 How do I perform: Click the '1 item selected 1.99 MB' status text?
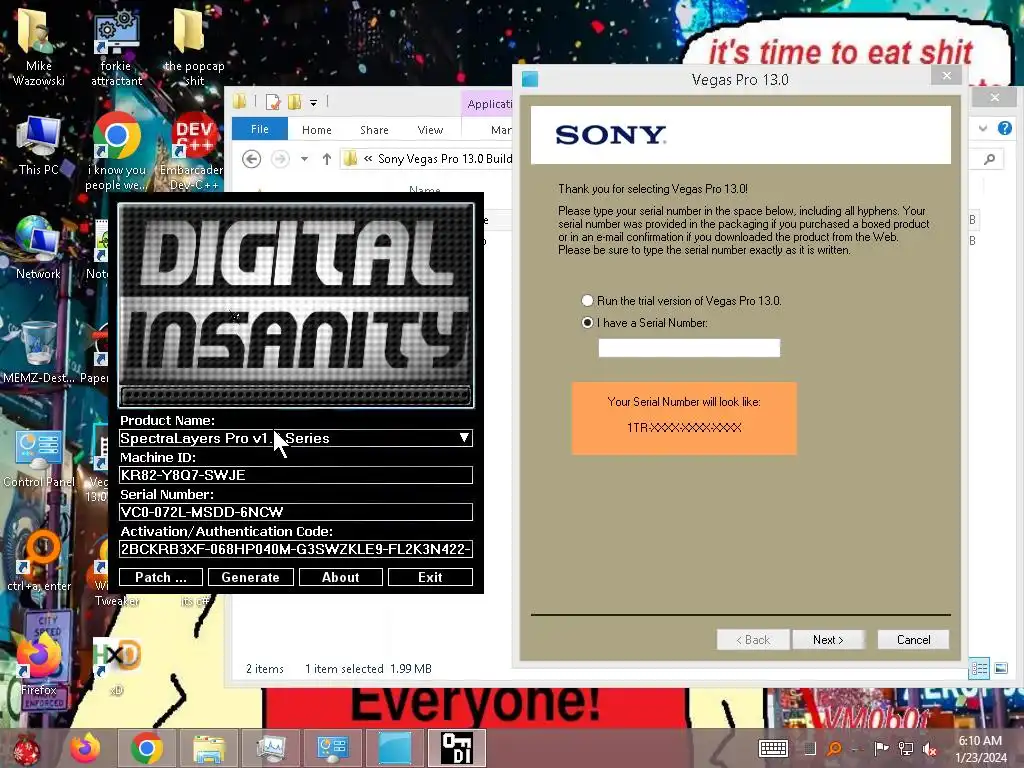368,669
